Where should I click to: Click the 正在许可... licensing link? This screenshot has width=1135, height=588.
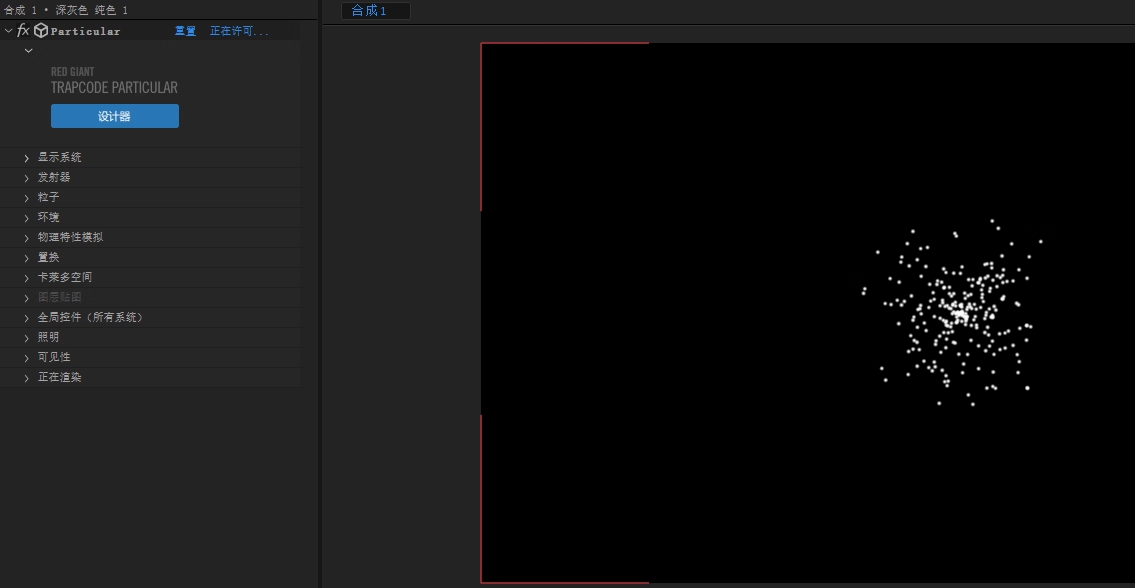[x=239, y=31]
